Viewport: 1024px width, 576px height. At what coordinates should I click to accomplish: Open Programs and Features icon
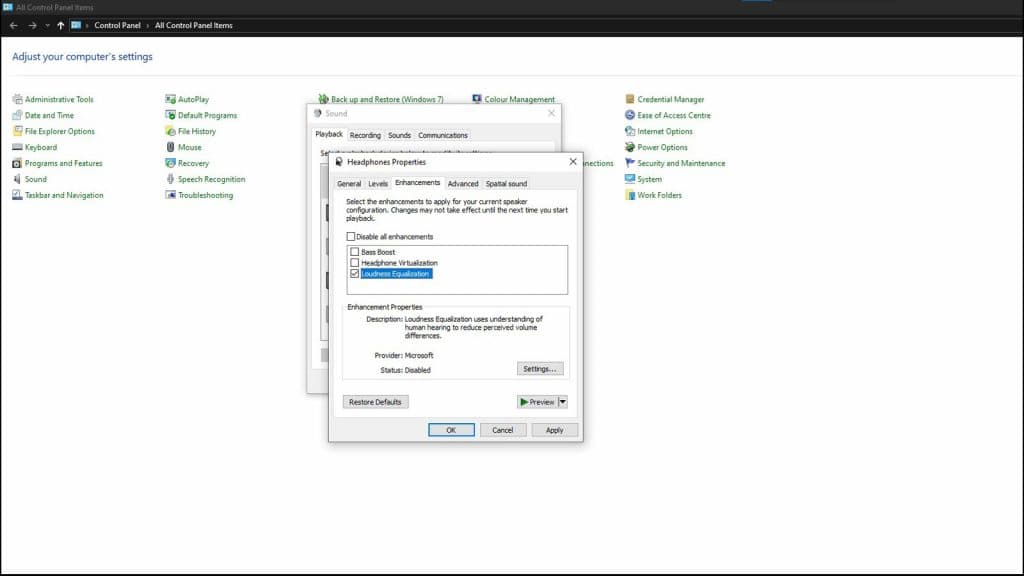click(18, 163)
